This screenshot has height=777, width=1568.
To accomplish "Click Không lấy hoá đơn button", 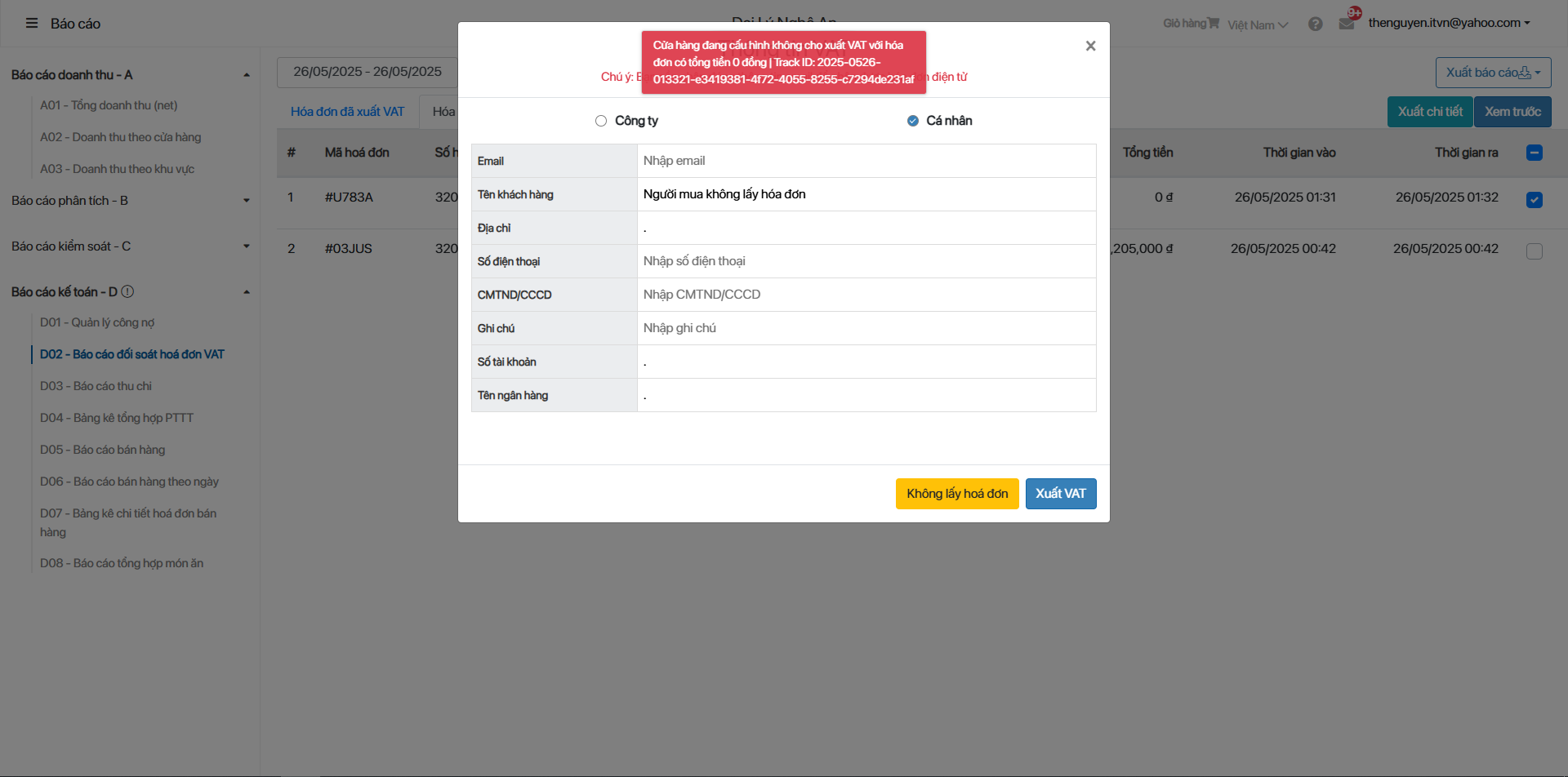I will [x=956, y=494].
